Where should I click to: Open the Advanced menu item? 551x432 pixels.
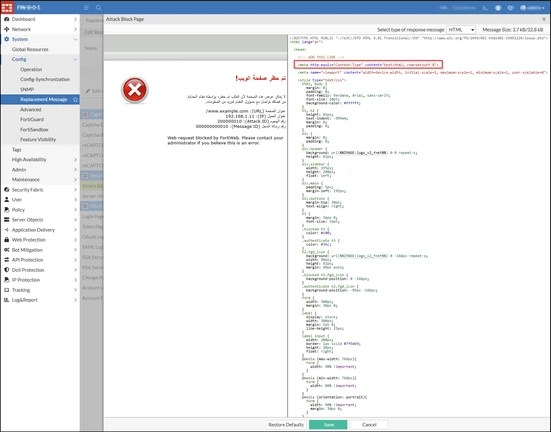[x=31, y=109]
